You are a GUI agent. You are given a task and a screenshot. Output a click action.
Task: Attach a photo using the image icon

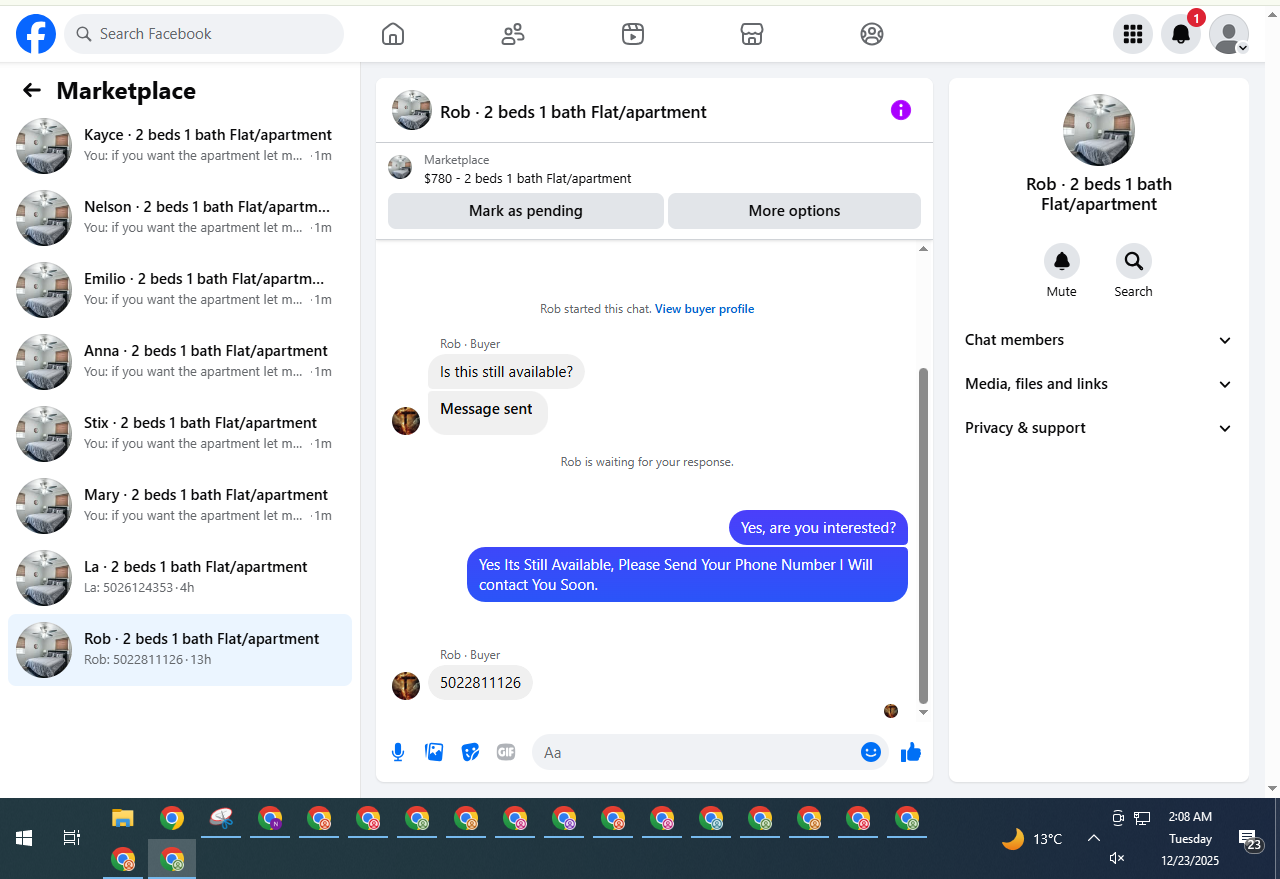(434, 752)
